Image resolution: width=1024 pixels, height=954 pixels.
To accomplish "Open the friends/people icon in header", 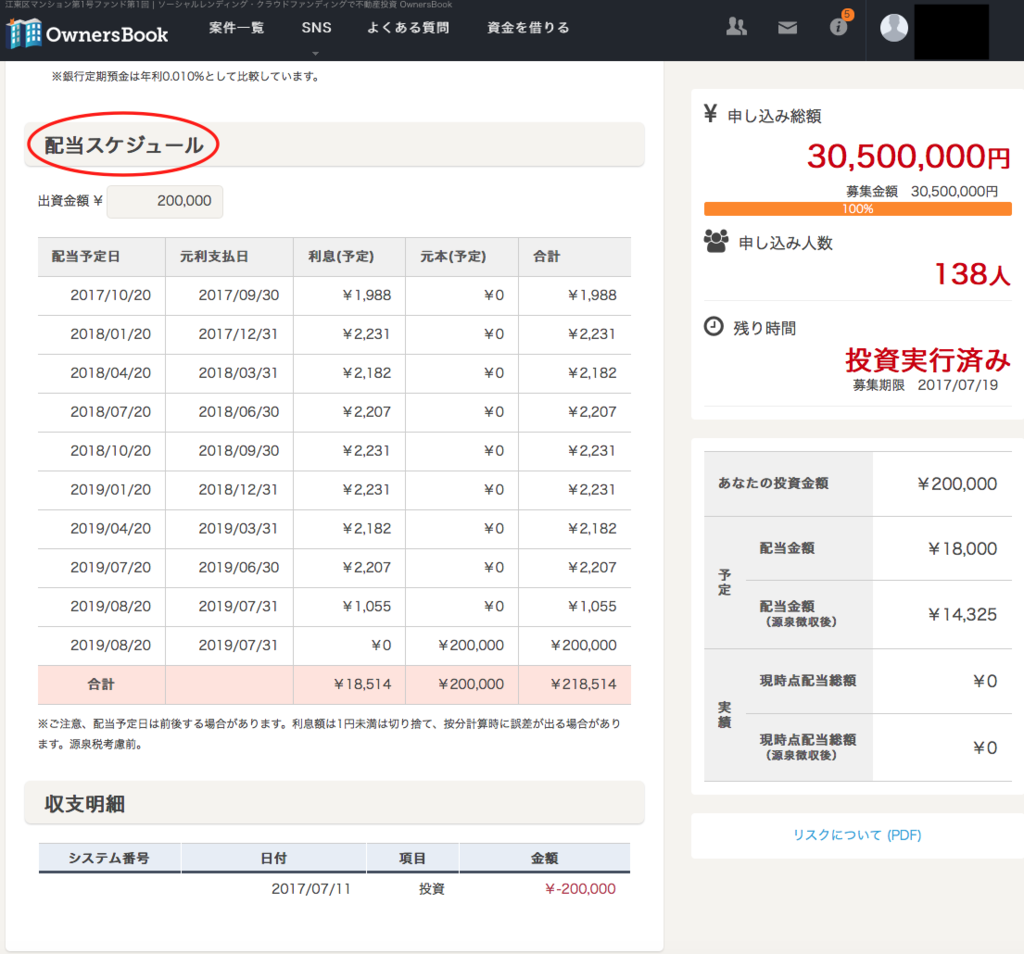I will coord(736,27).
